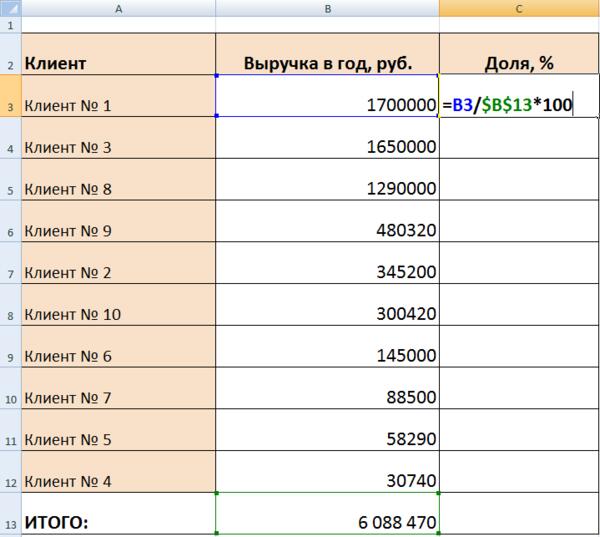The height and width of the screenshot is (537, 600).
Task: Select row 7 header
Action: click(10, 263)
